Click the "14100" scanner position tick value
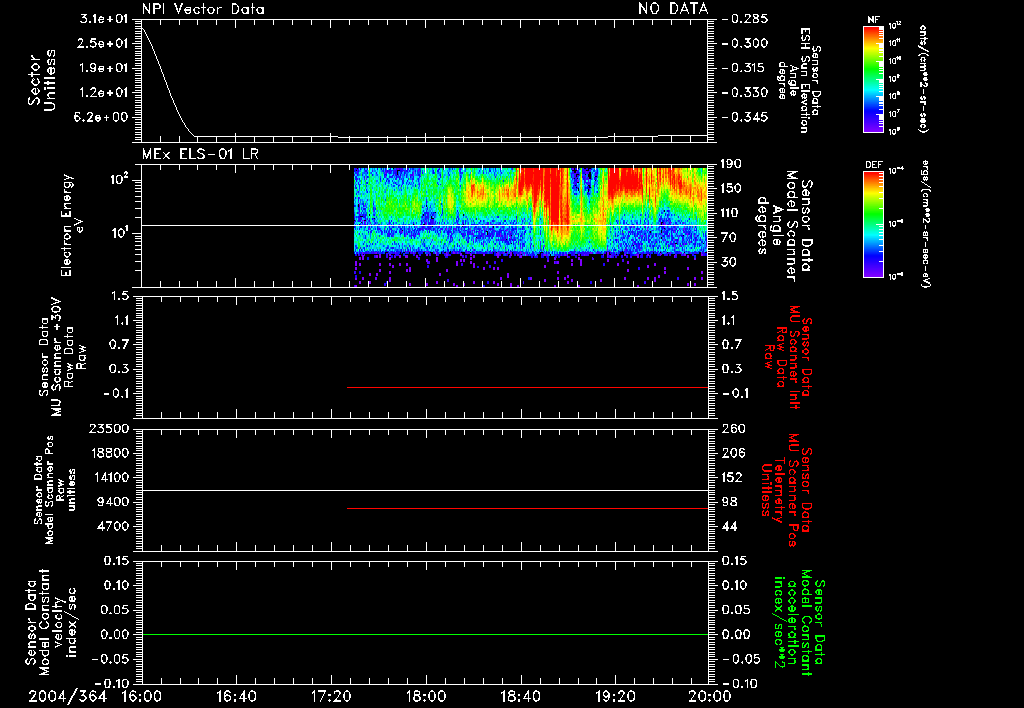Viewport: 1024px width, 708px height. [x=109, y=477]
